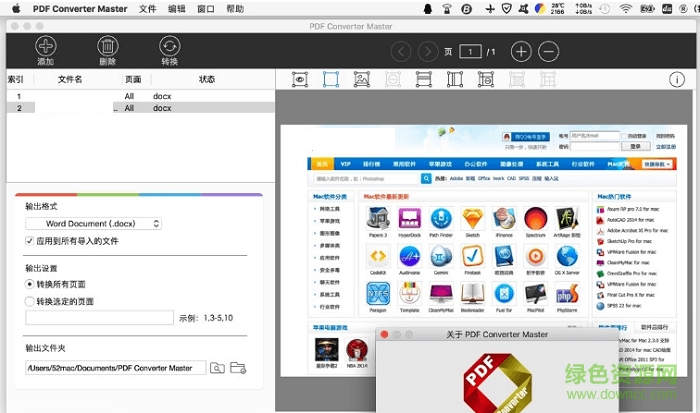Go to next page arrow
Viewport: 700px width, 413px height.
(x=428, y=52)
